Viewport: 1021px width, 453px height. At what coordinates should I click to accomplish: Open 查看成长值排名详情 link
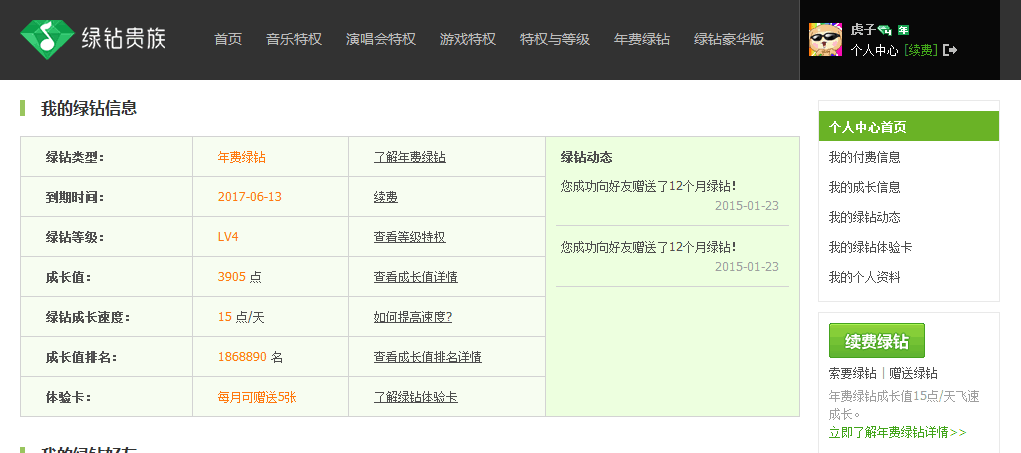(x=428, y=357)
